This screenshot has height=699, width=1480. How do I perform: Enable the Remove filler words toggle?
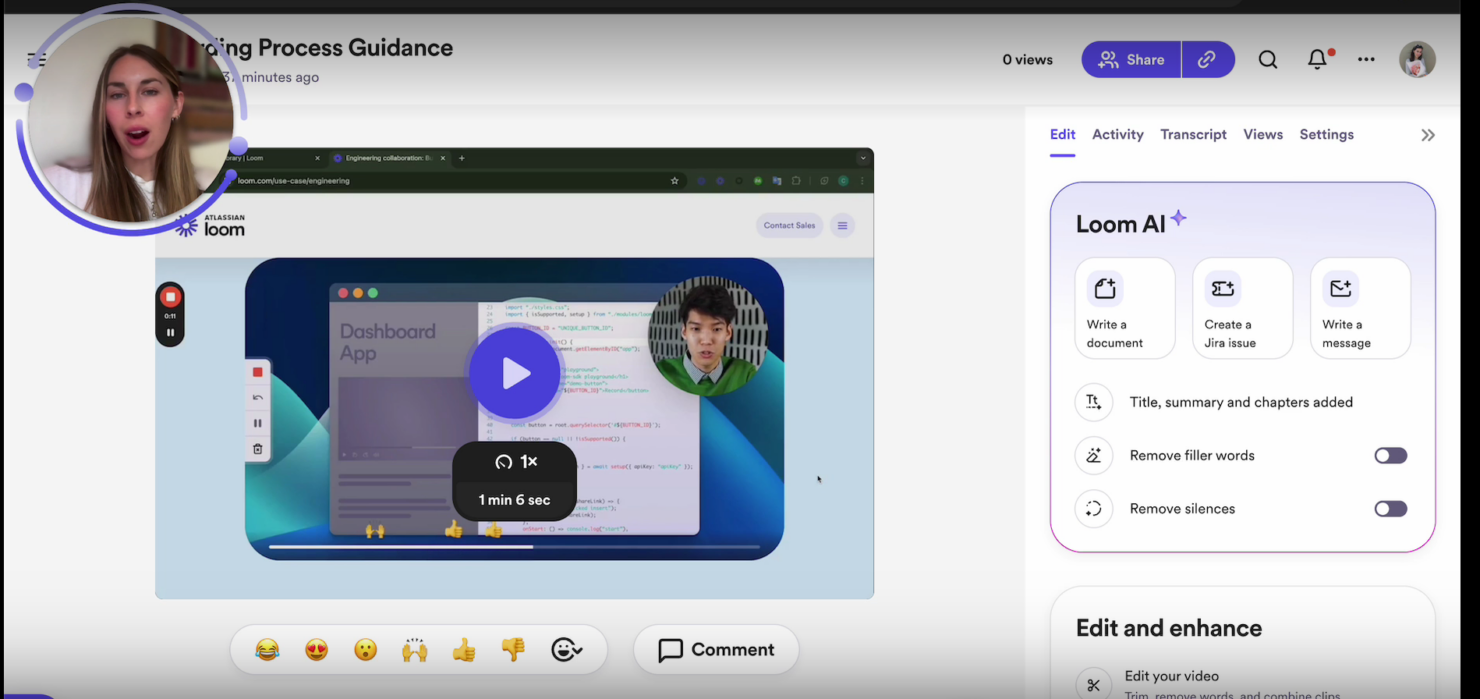pyautogui.click(x=1390, y=455)
